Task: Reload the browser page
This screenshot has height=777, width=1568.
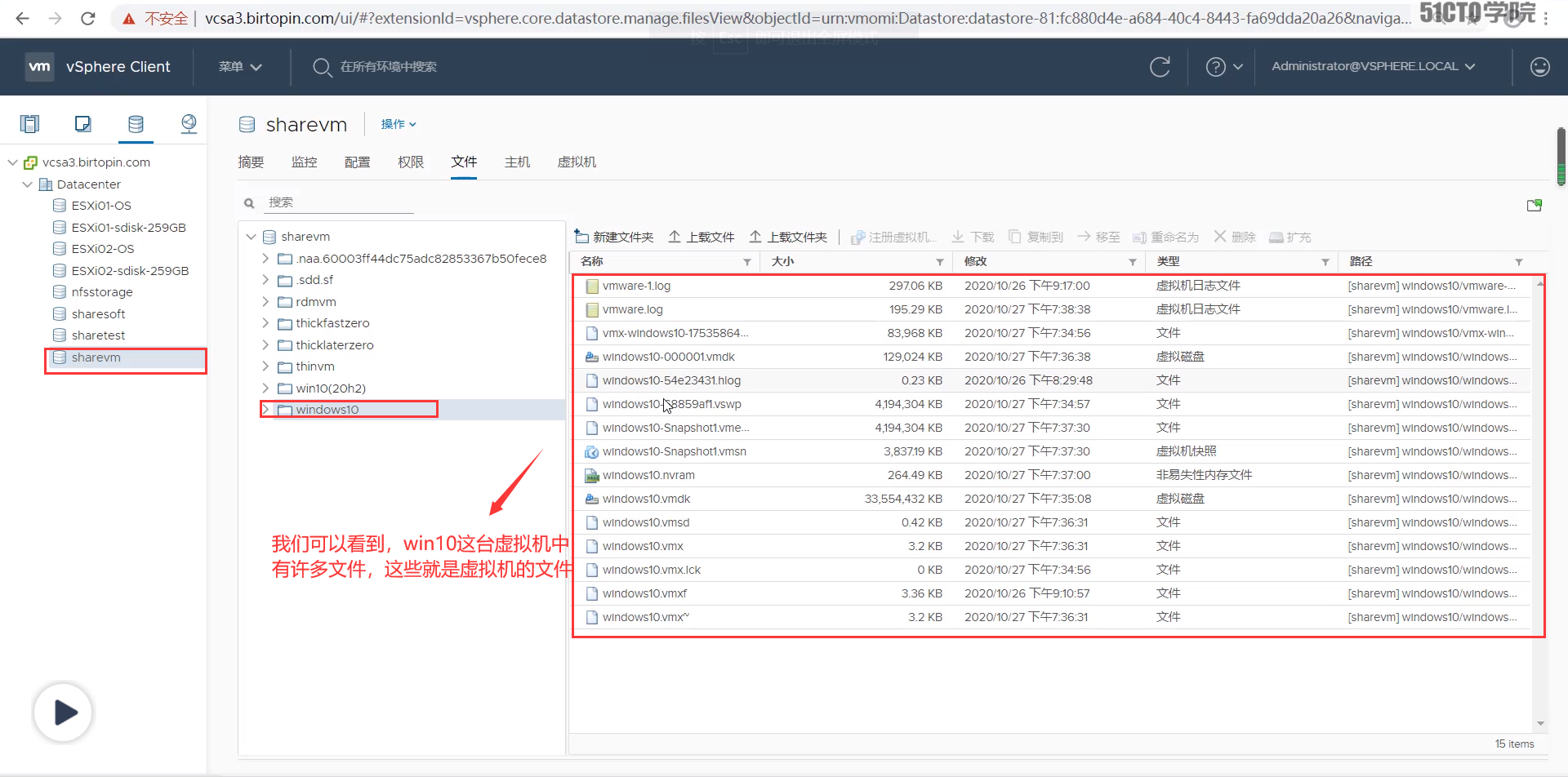Action: click(x=88, y=18)
